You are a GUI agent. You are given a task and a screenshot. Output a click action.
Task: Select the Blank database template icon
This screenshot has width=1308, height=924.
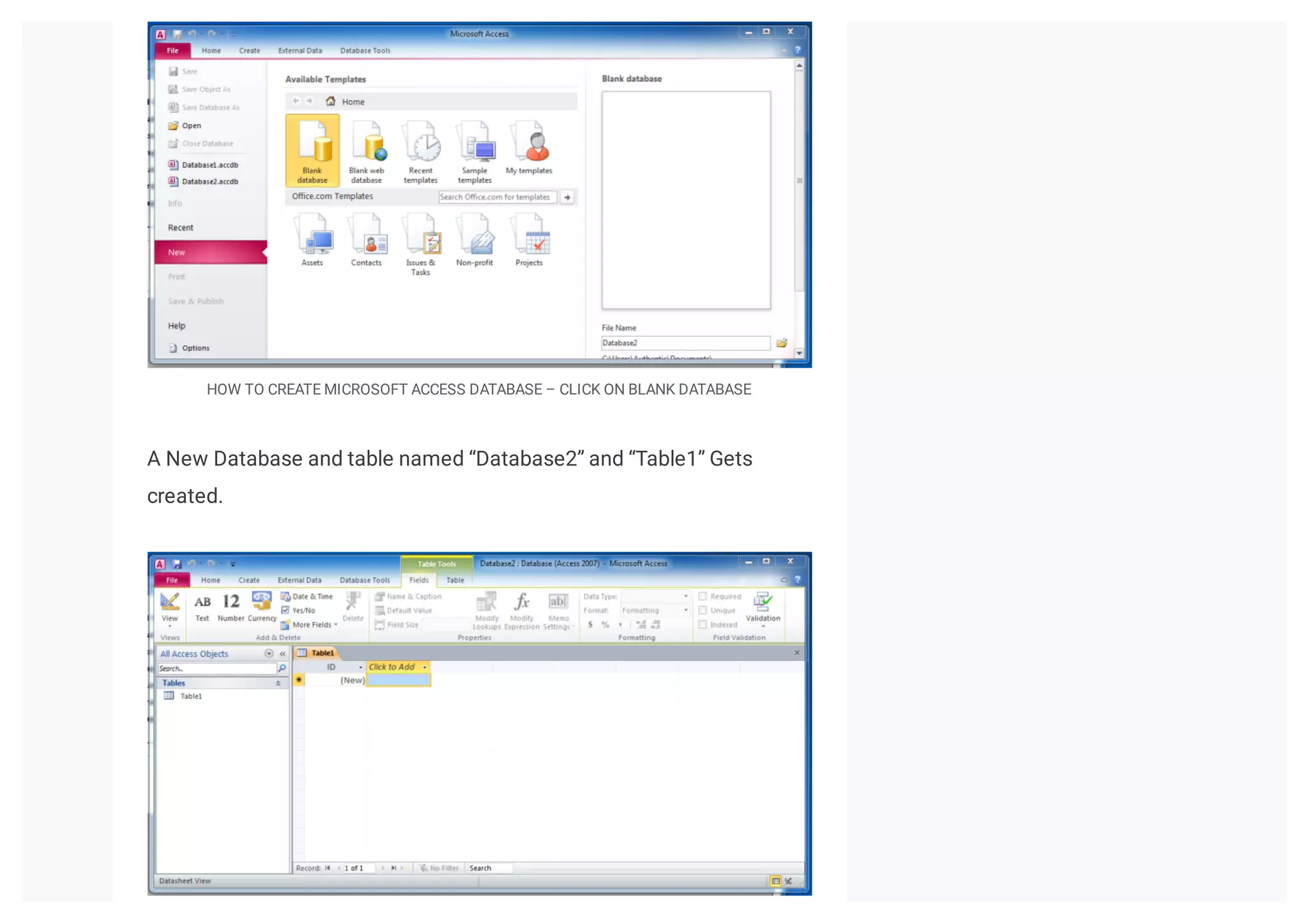(x=312, y=150)
